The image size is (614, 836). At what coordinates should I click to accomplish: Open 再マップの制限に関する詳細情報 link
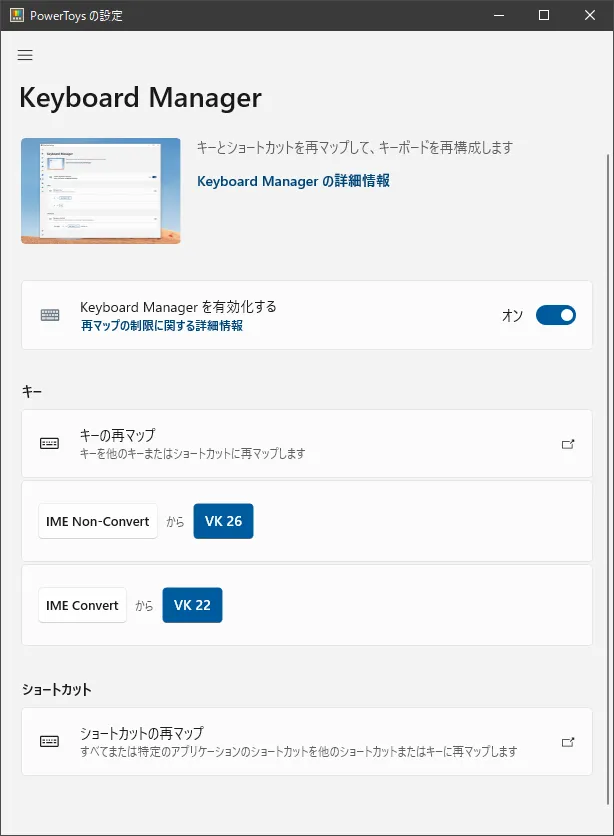(161, 326)
